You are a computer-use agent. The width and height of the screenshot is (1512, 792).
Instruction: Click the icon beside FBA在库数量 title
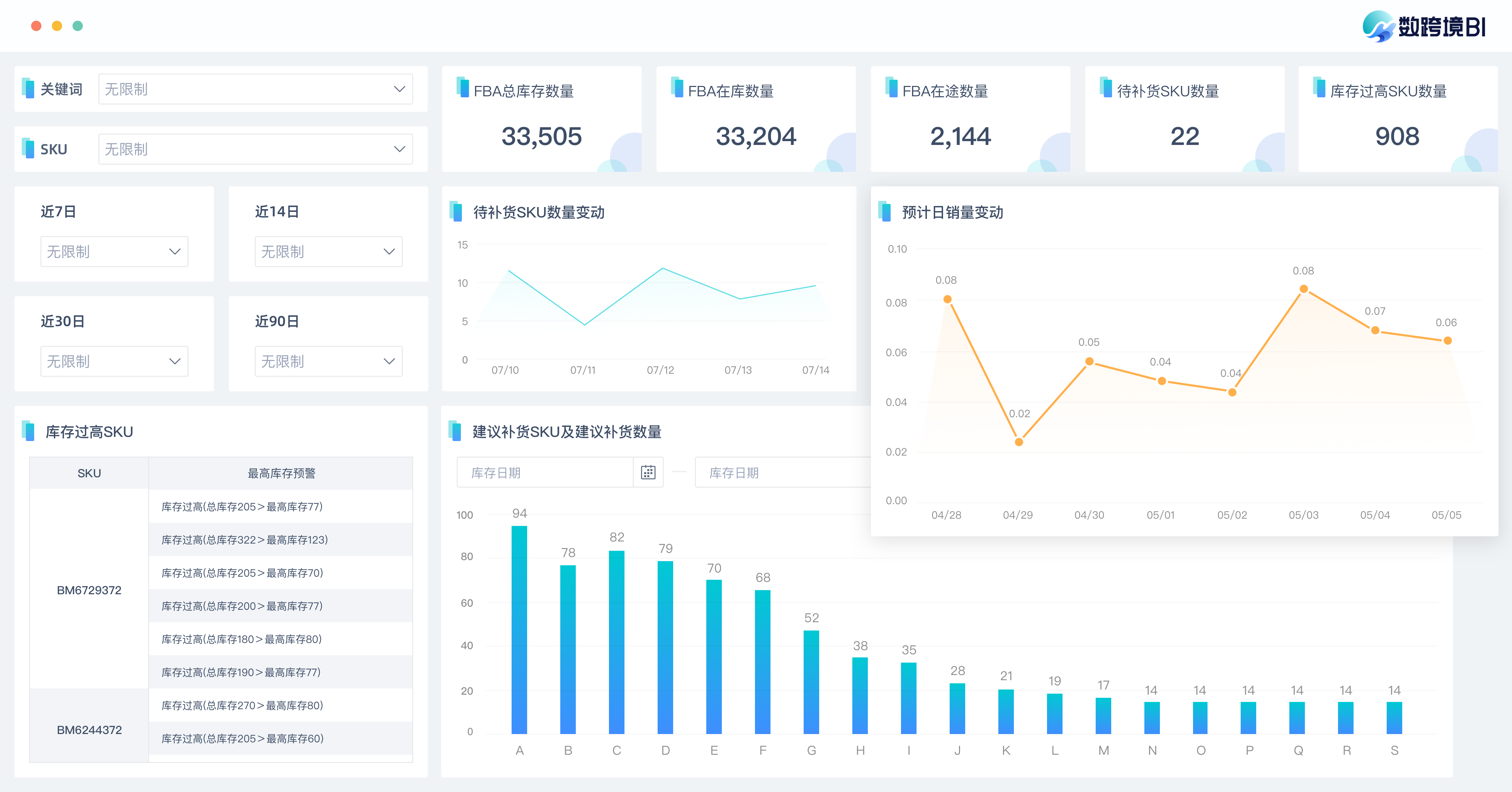click(x=677, y=87)
